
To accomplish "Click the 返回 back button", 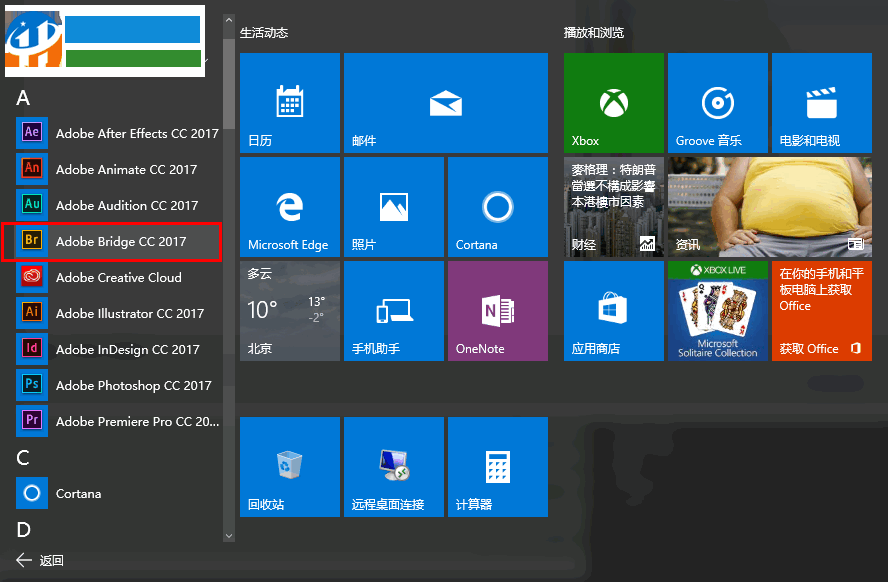I will click(40, 560).
